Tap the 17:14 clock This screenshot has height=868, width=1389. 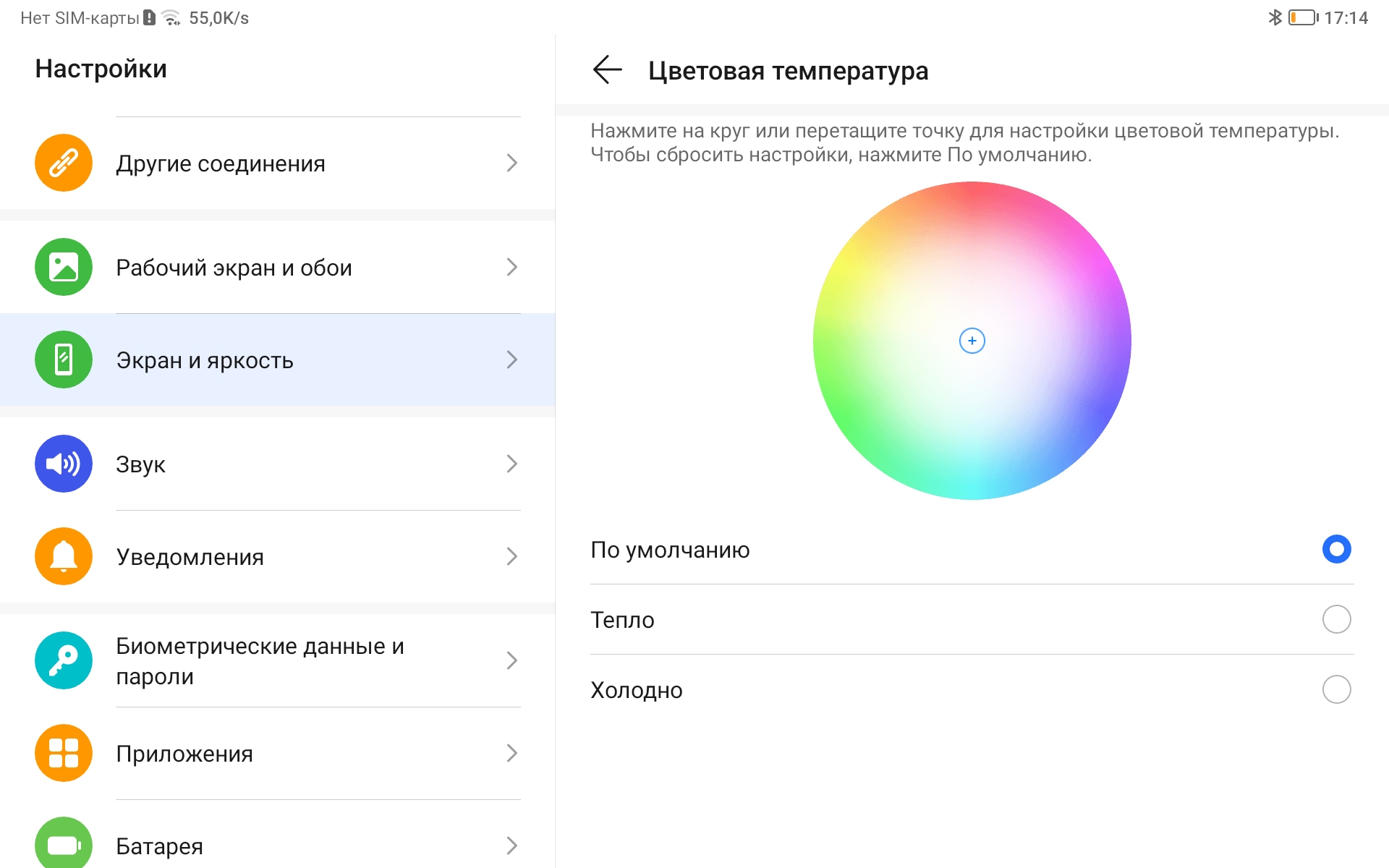coord(1346,18)
